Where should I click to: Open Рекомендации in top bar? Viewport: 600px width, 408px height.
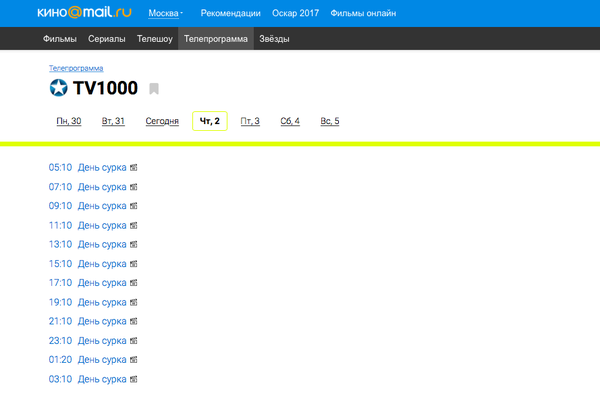(230, 13)
